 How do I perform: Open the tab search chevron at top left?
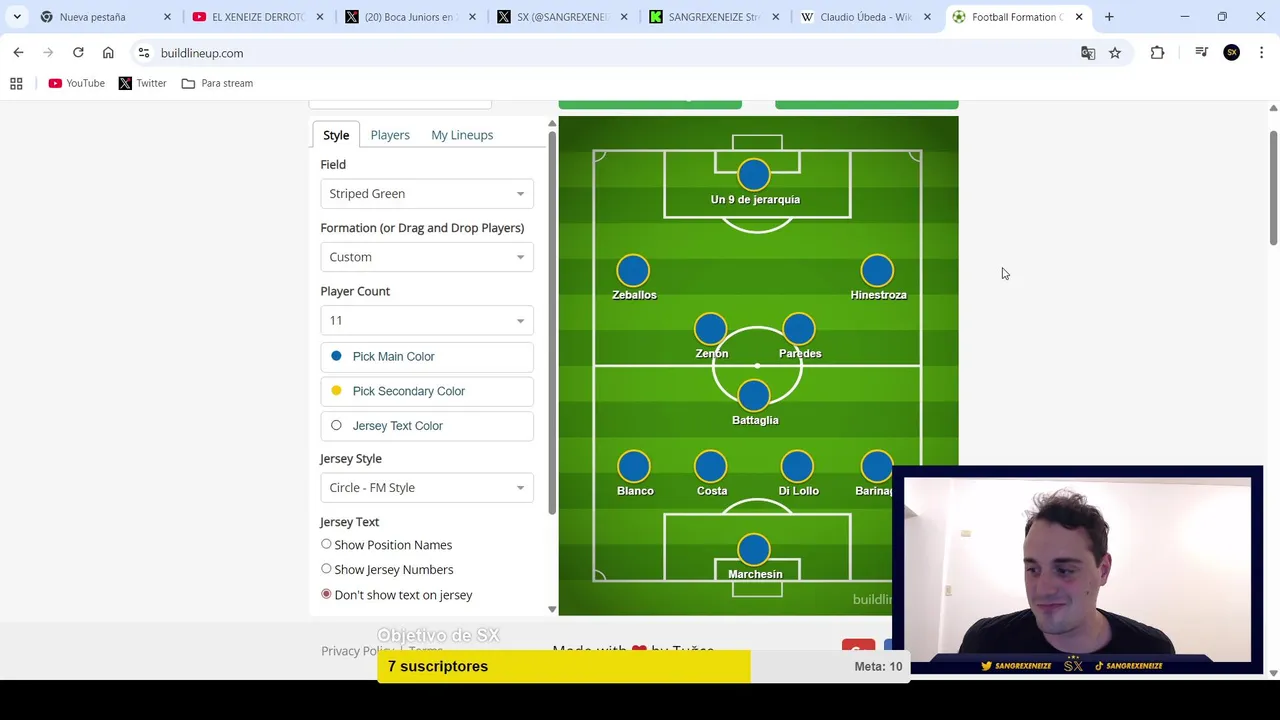17,17
